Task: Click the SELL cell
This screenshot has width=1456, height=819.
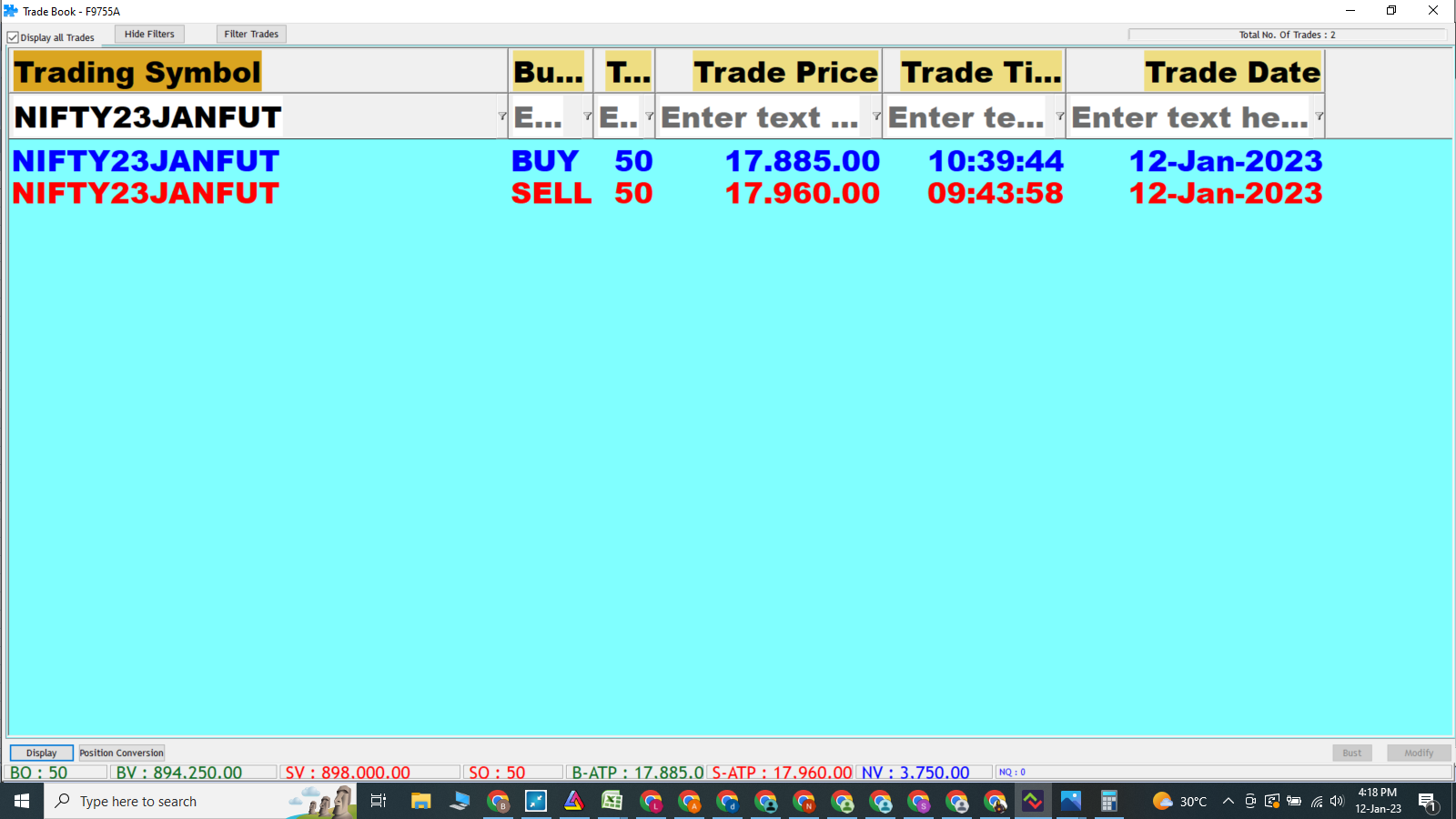Action: pyautogui.click(x=551, y=193)
